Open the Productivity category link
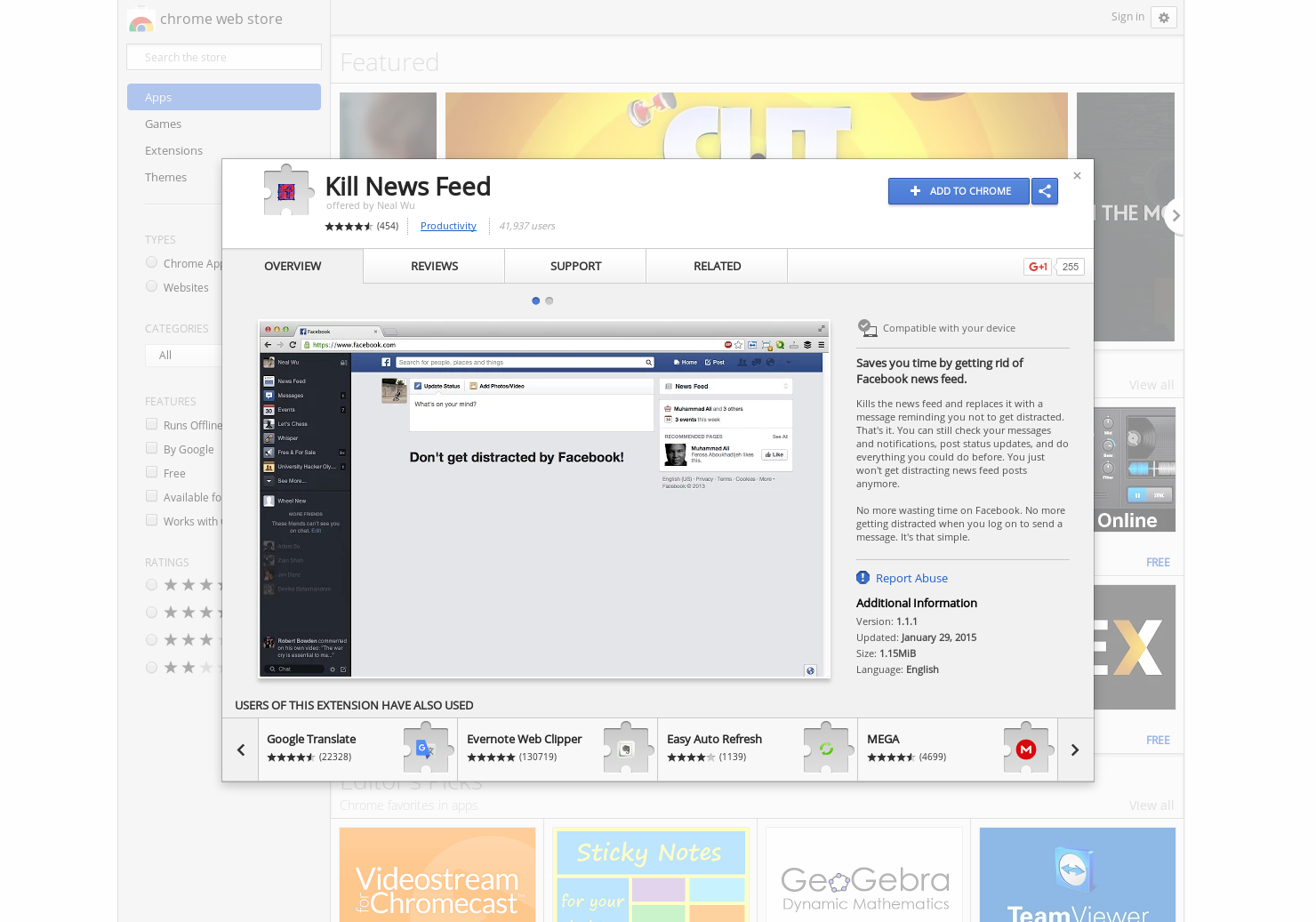Viewport: 1316px width, 922px height. tap(447, 226)
